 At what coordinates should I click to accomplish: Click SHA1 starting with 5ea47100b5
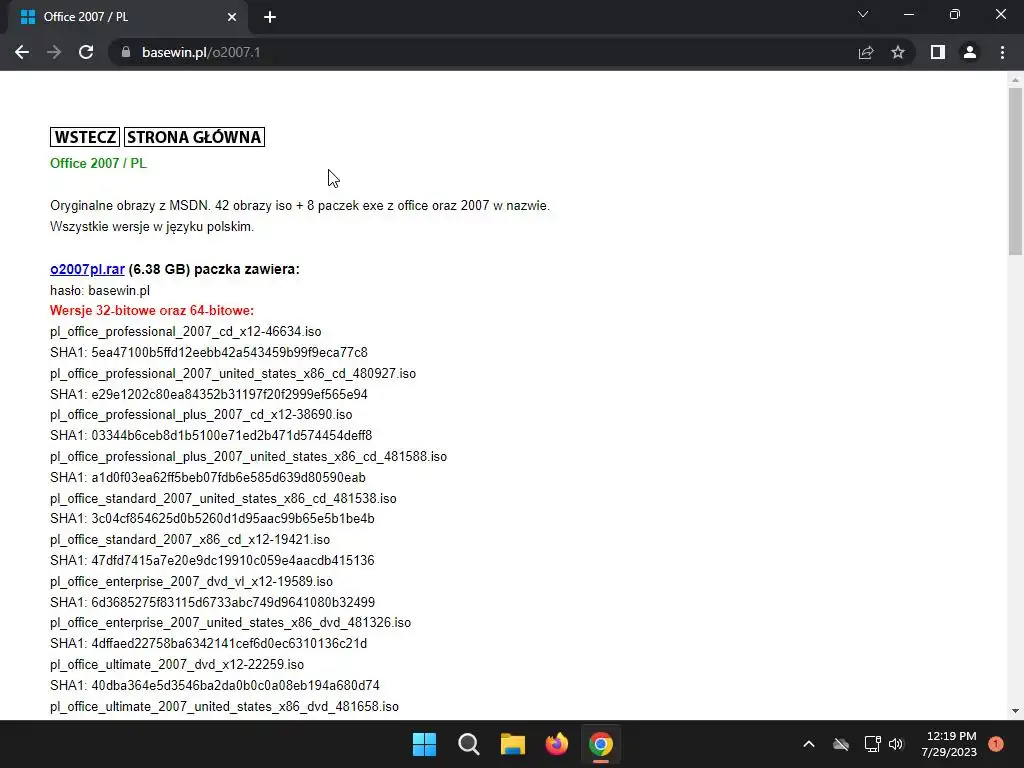209,353
